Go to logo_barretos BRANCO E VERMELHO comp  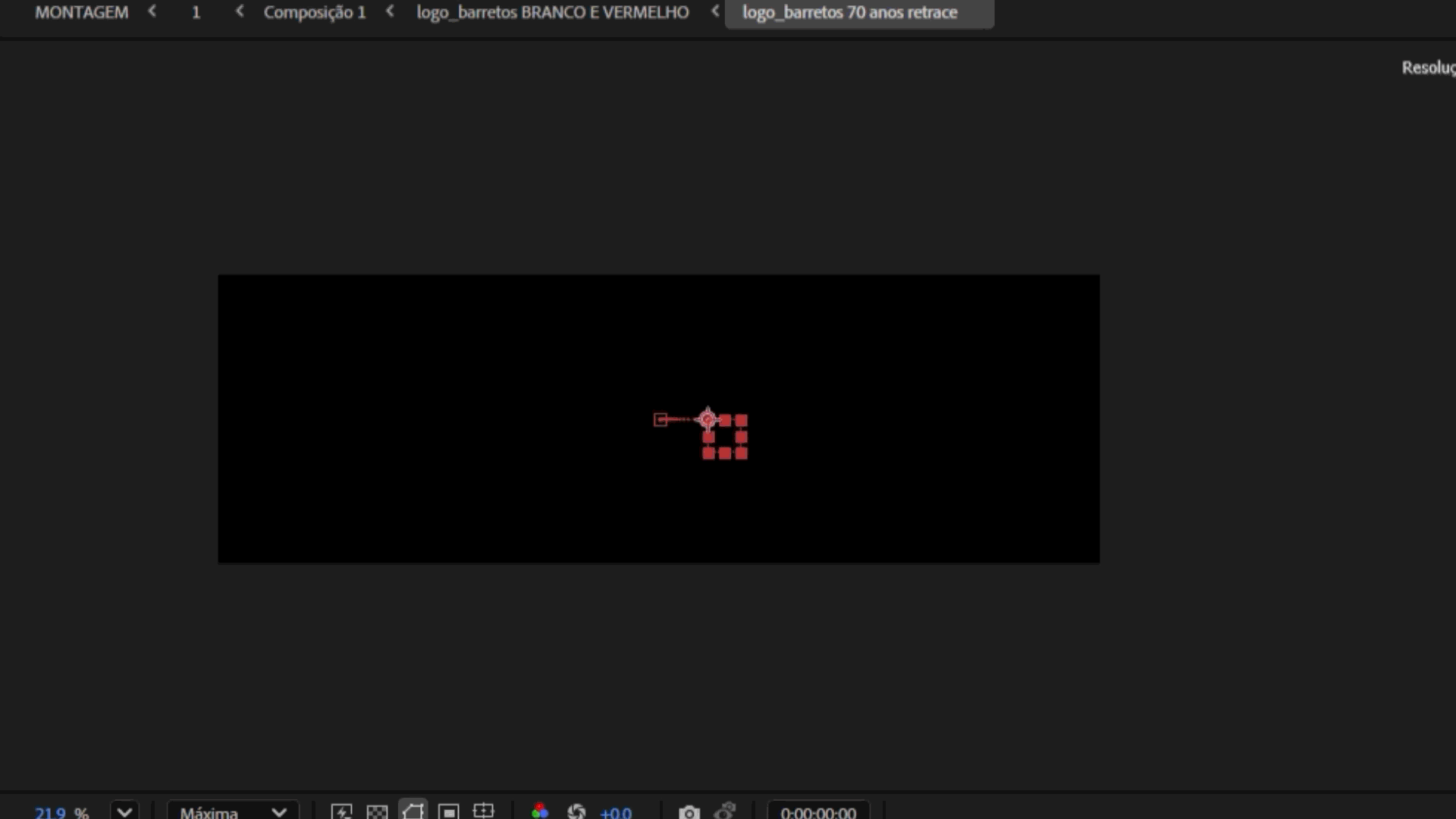click(x=552, y=12)
